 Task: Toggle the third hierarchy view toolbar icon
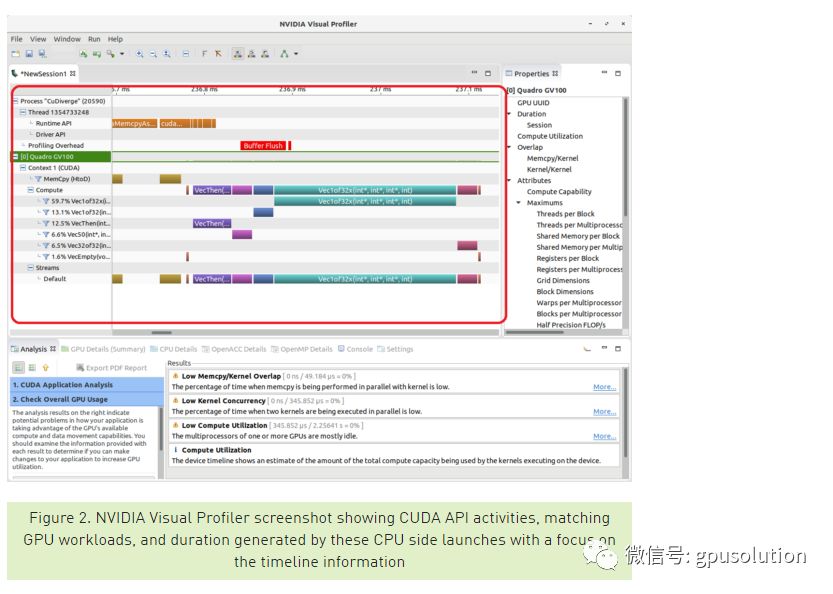coord(265,54)
